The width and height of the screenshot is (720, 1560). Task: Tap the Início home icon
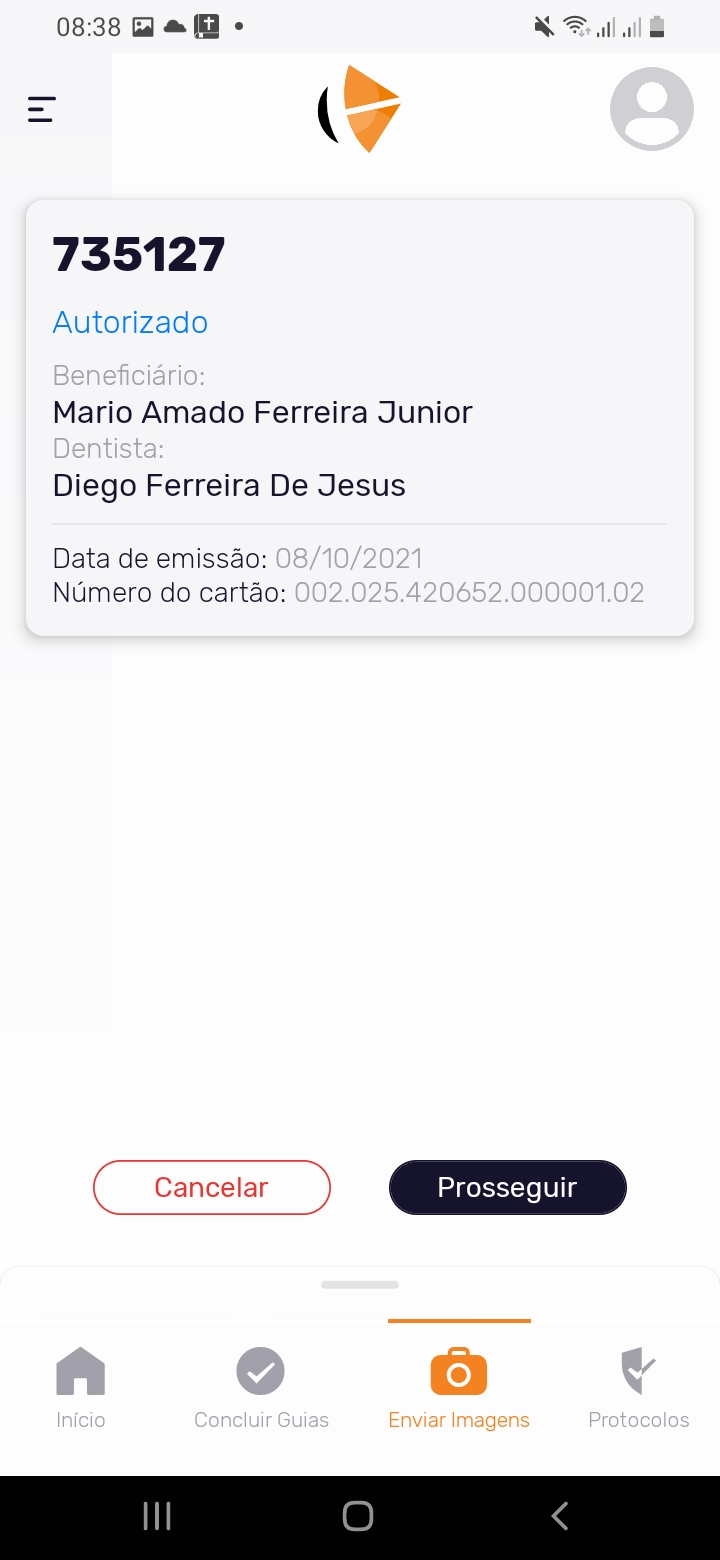click(x=81, y=1371)
